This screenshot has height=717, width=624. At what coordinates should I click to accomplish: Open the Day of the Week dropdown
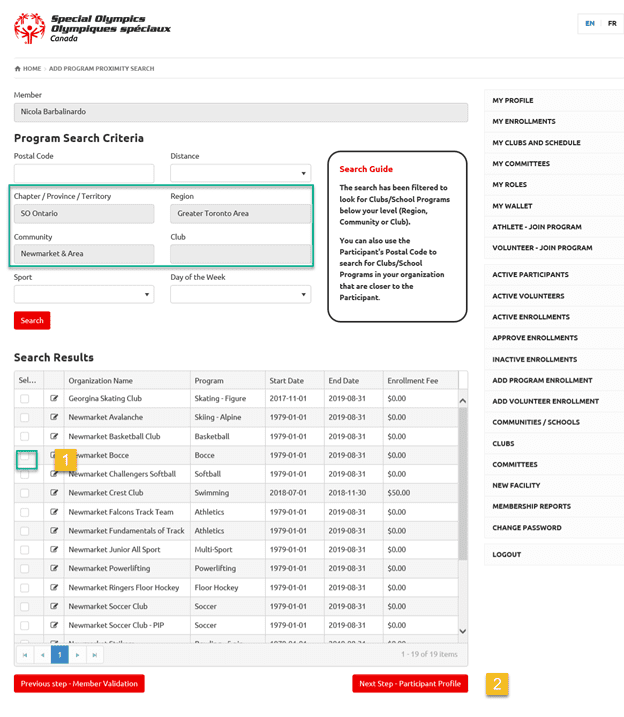tap(240, 294)
